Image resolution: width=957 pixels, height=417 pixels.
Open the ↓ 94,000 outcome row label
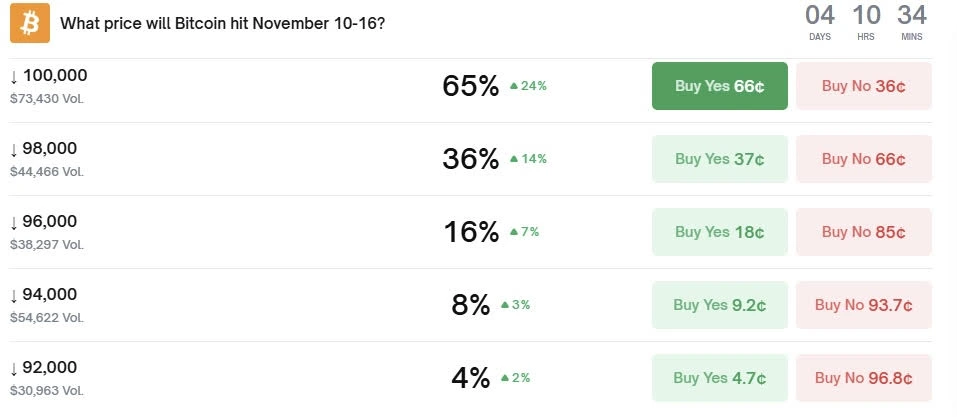pyautogui.click(x=44, y=294)
